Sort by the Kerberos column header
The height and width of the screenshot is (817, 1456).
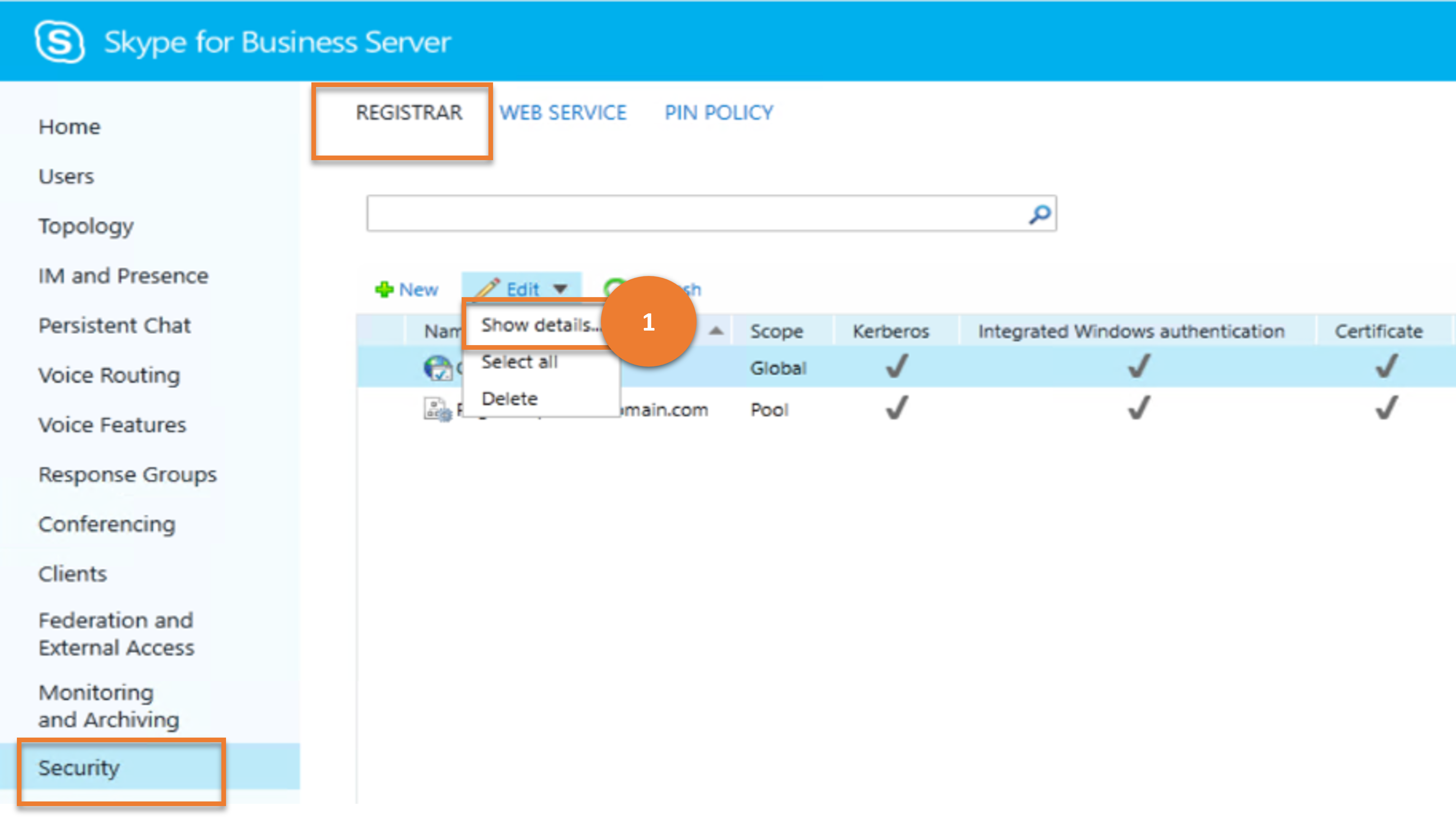click(890, 331)
